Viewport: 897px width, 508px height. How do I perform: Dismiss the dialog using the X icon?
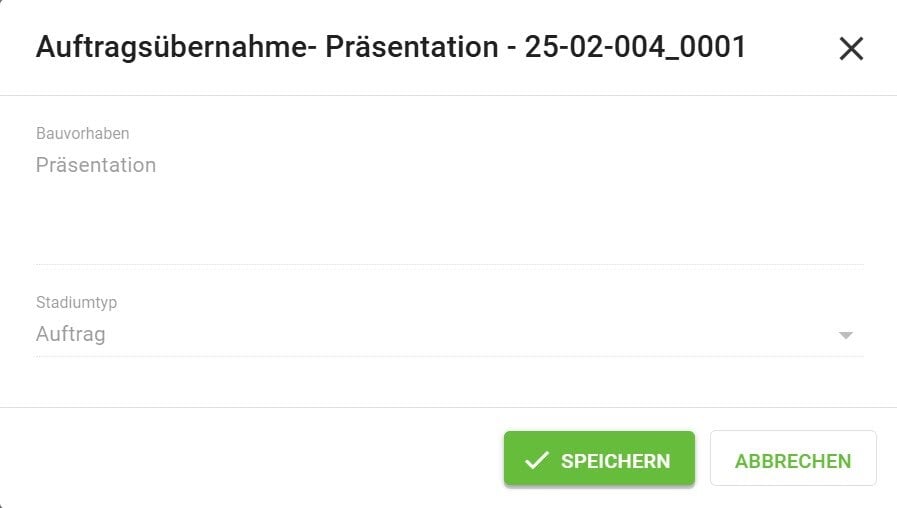coord(851,48)
